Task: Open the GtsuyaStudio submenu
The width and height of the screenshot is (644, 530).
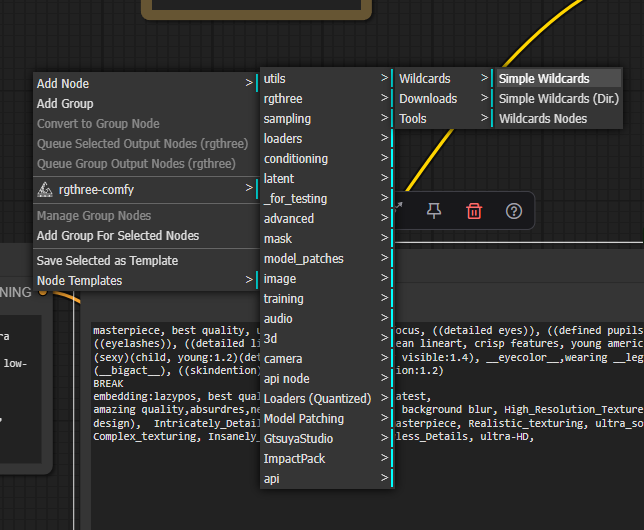Action: tap(327, 438)
